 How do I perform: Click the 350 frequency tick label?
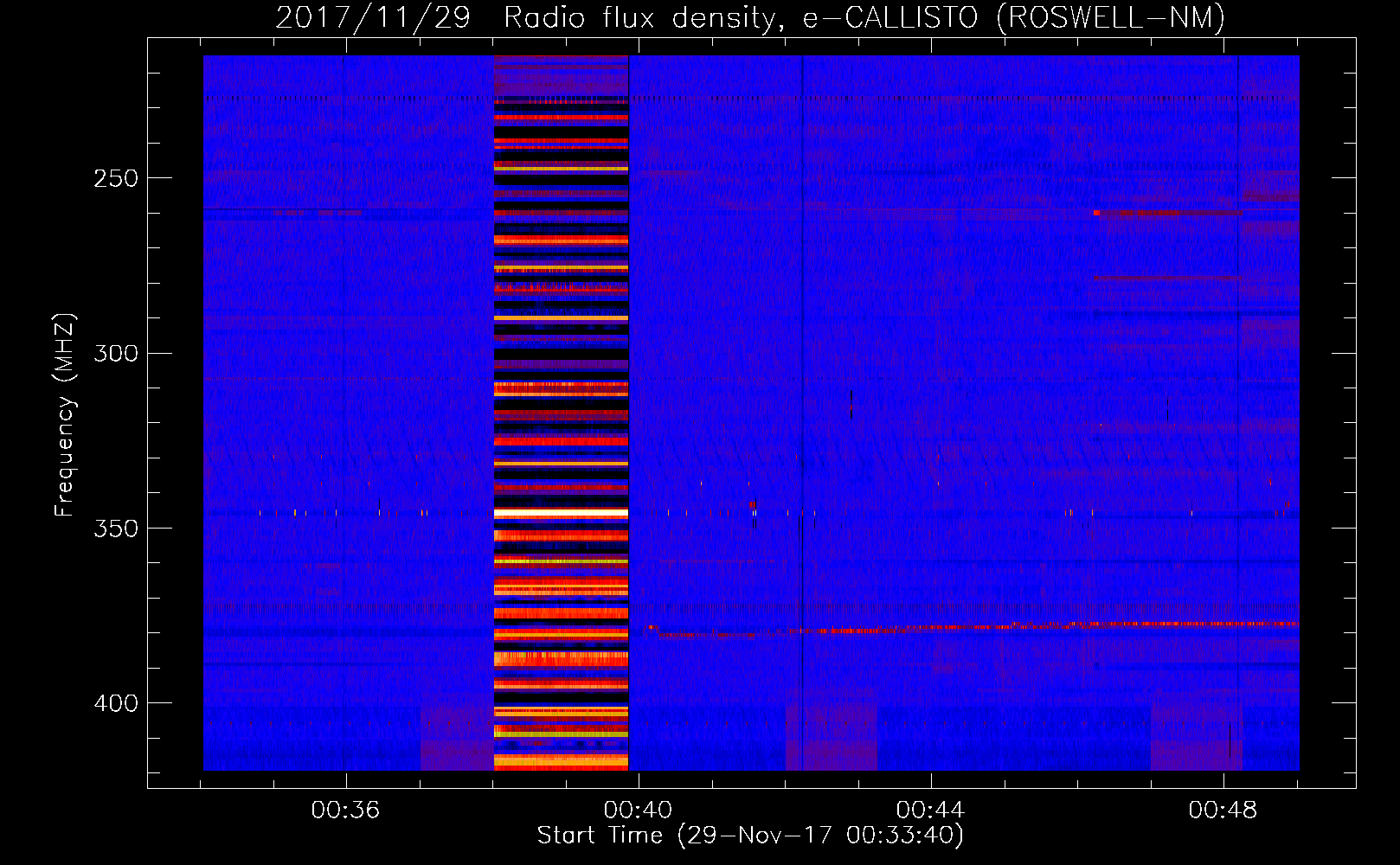(116, 528)
